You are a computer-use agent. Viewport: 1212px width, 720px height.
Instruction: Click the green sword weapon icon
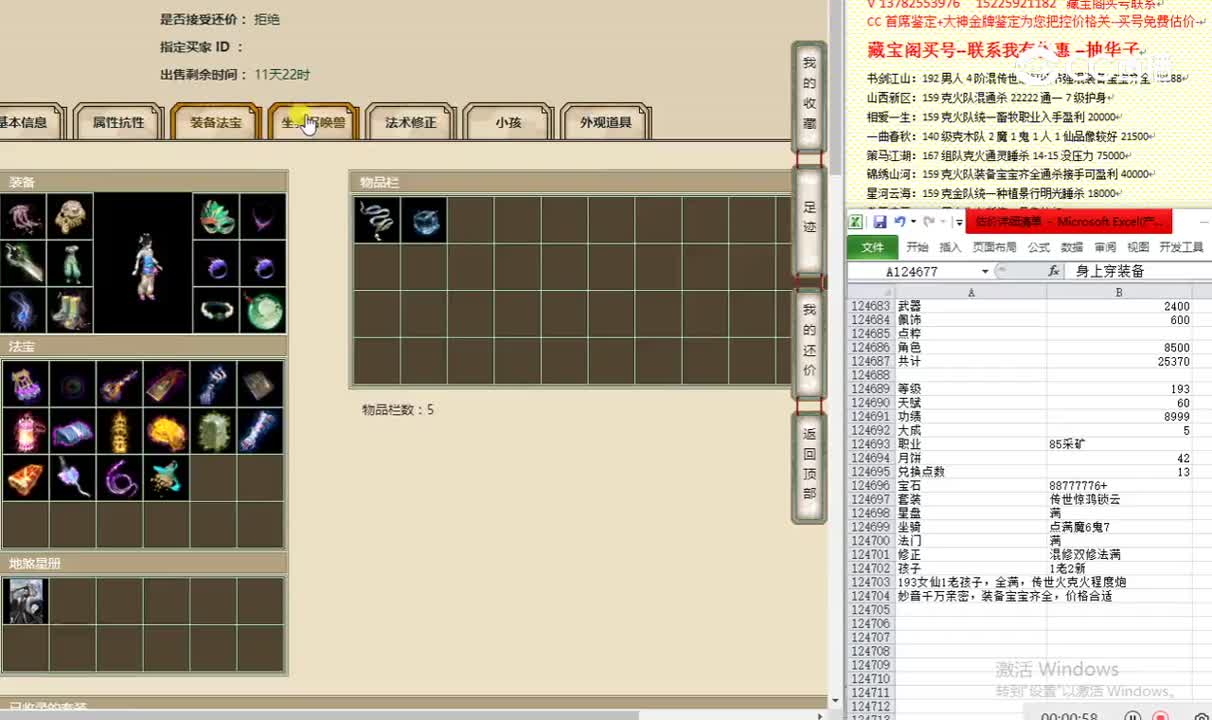coord(23,263)
